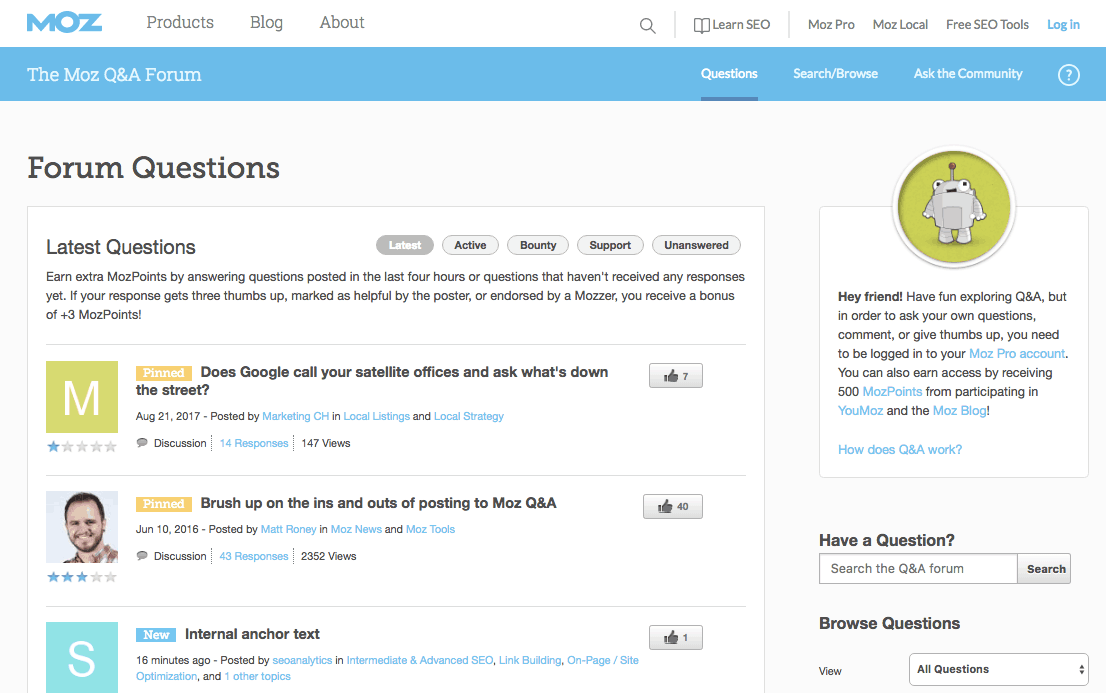View 14 Responses
Viewport: 1106px width, 693px height.
click(x=254, y=443)
